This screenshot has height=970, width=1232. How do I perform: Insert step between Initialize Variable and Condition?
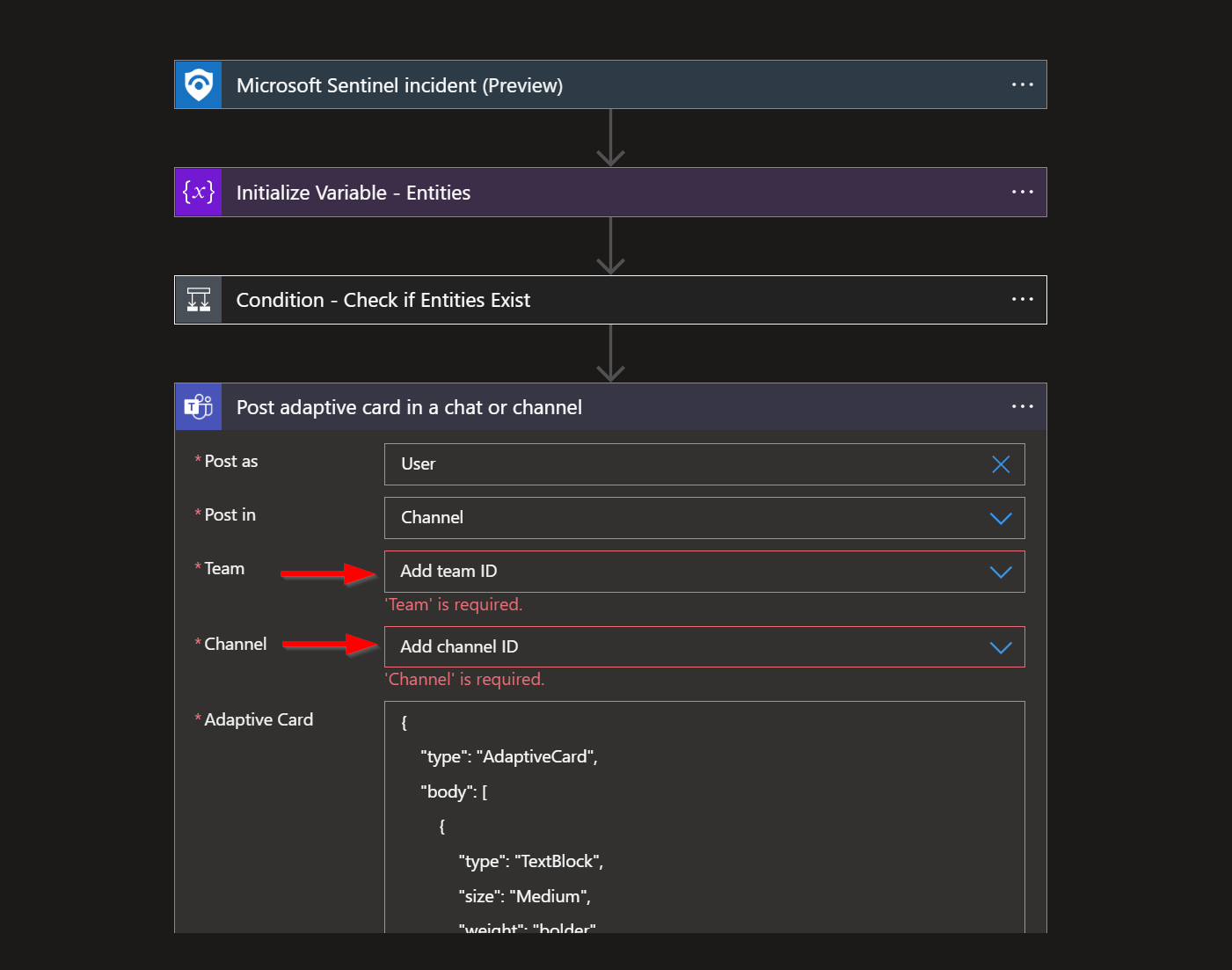click(x=610, y=246)
